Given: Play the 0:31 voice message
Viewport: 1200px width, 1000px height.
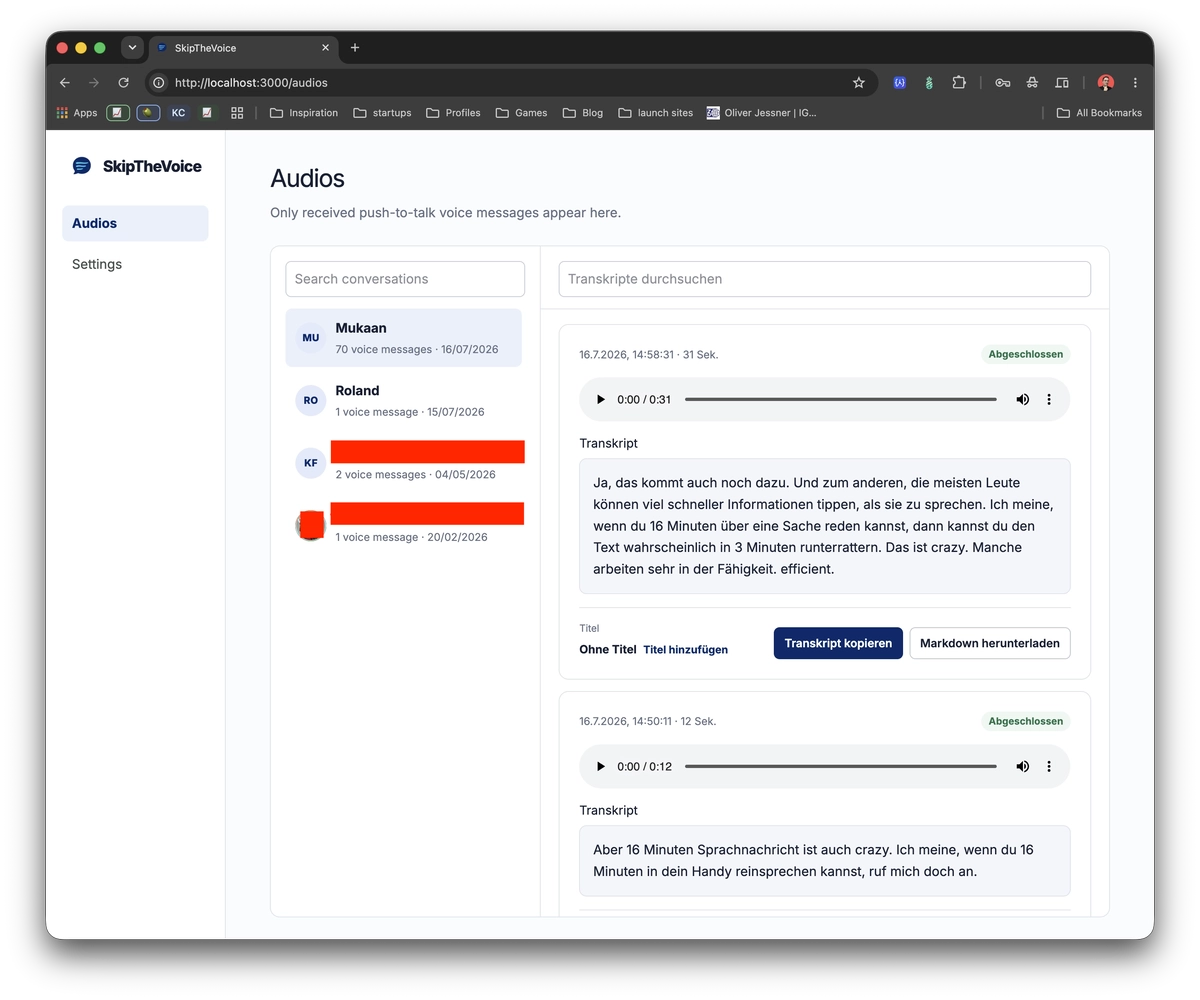Looking at the screenshot, I should [601, 399].
